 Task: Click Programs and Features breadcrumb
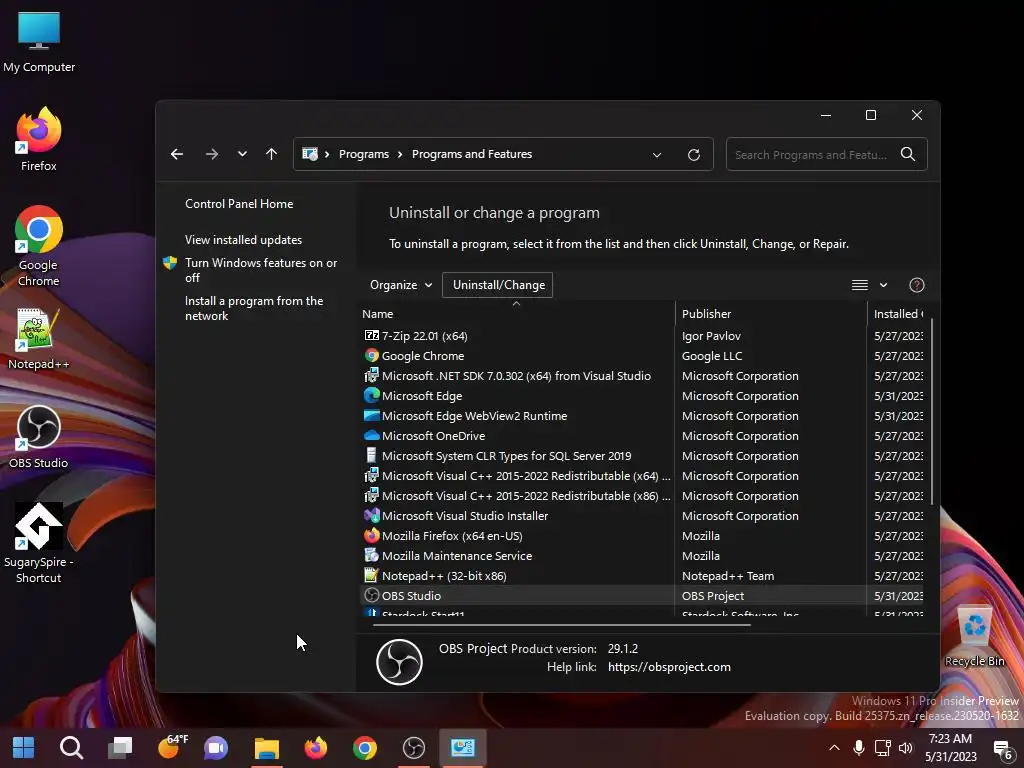472,154
